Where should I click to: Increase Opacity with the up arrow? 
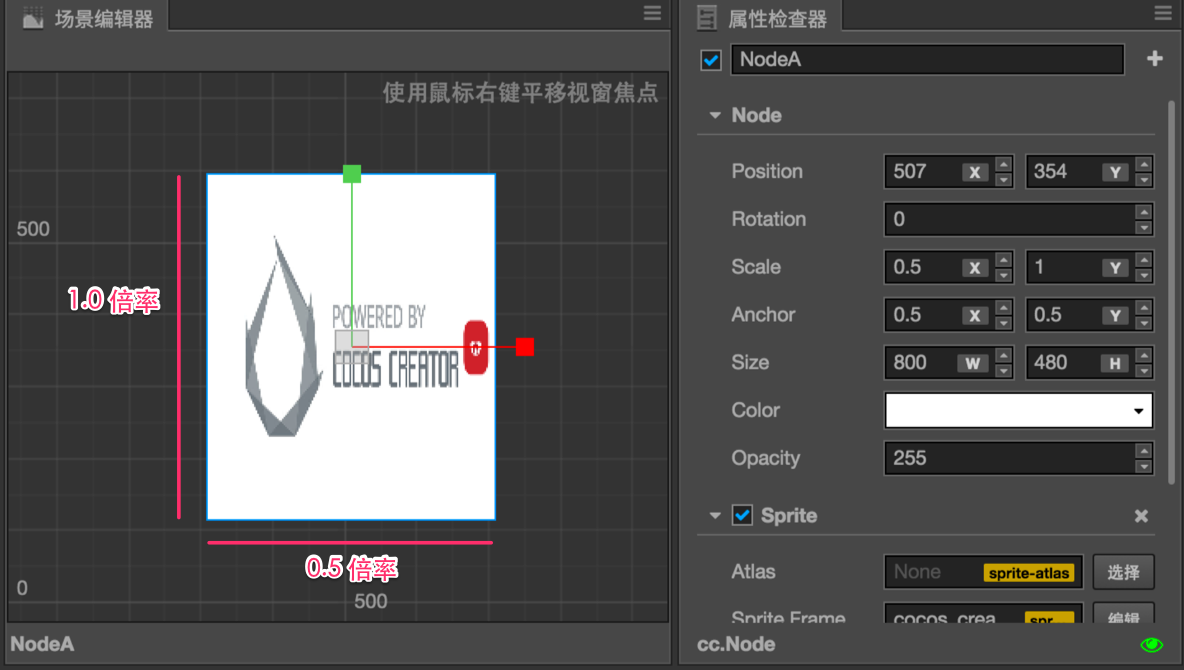pos(1144,450)
